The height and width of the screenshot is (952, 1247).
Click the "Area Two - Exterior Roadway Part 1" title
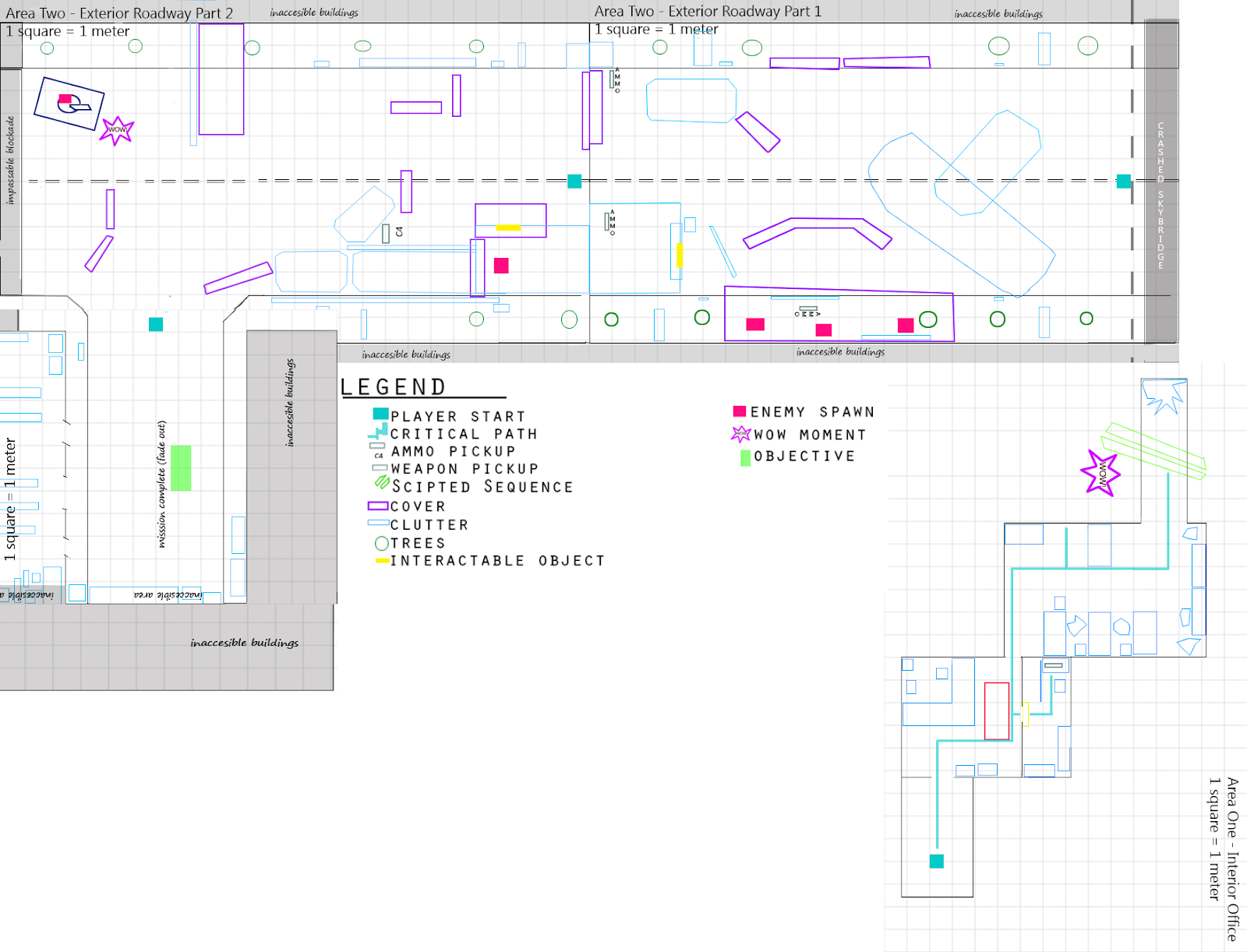(x=708, y=12)
